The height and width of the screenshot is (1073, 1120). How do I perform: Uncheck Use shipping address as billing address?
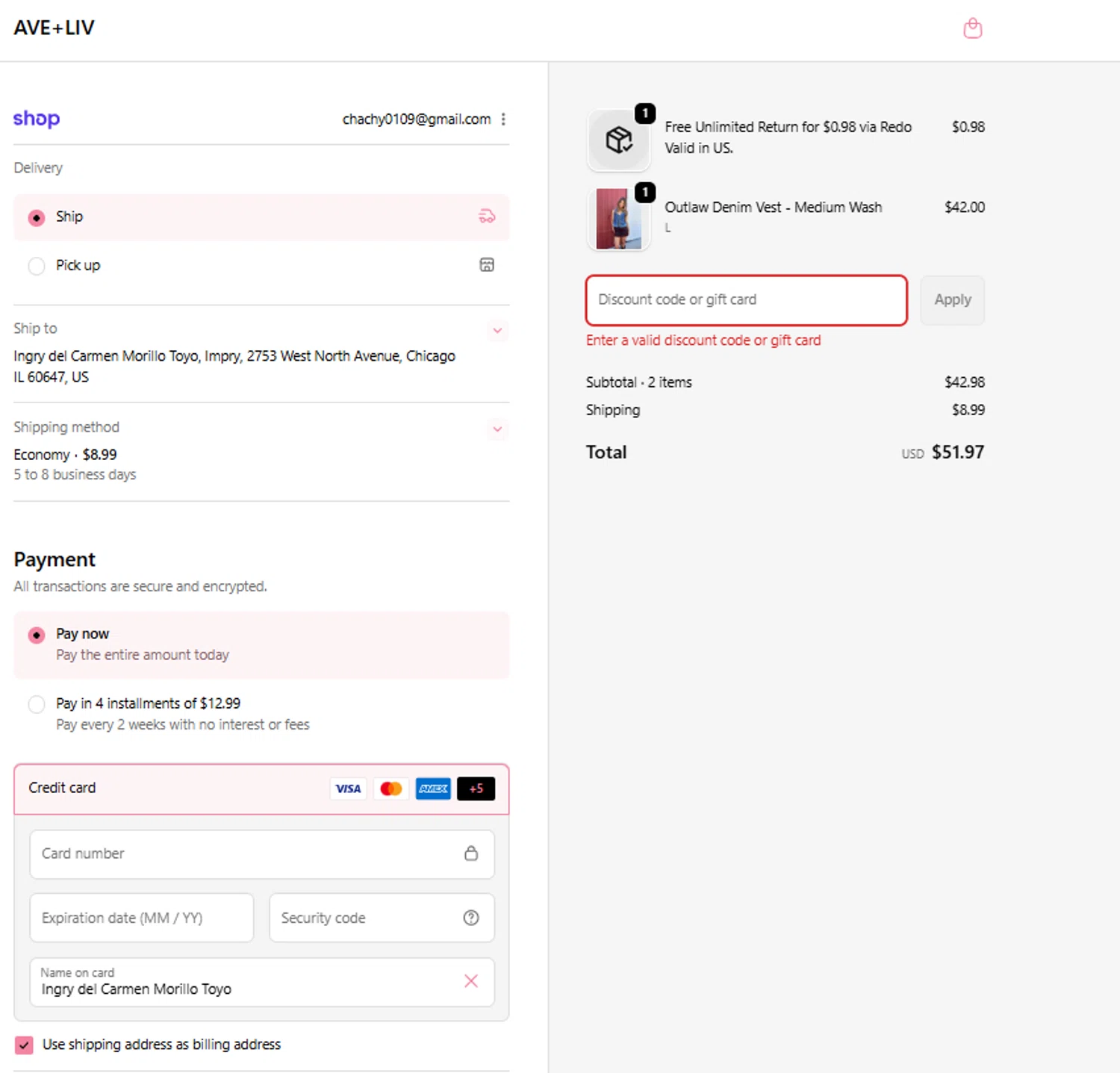pos(24,1045)
